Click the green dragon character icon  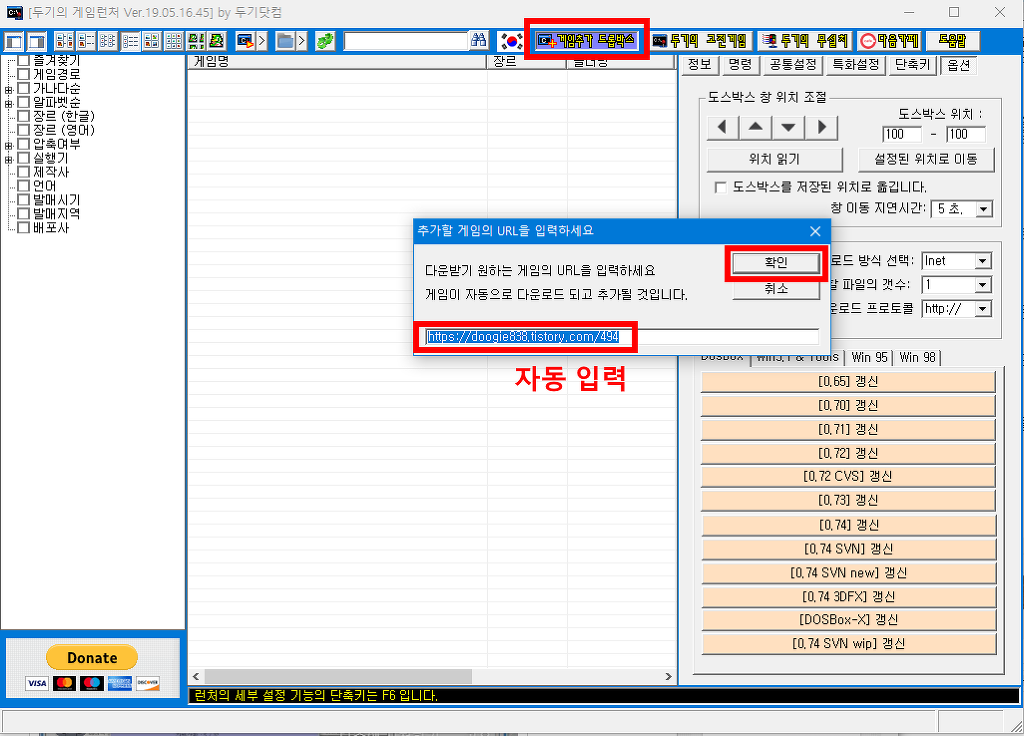pyautogui.click(x=217, y=42)
